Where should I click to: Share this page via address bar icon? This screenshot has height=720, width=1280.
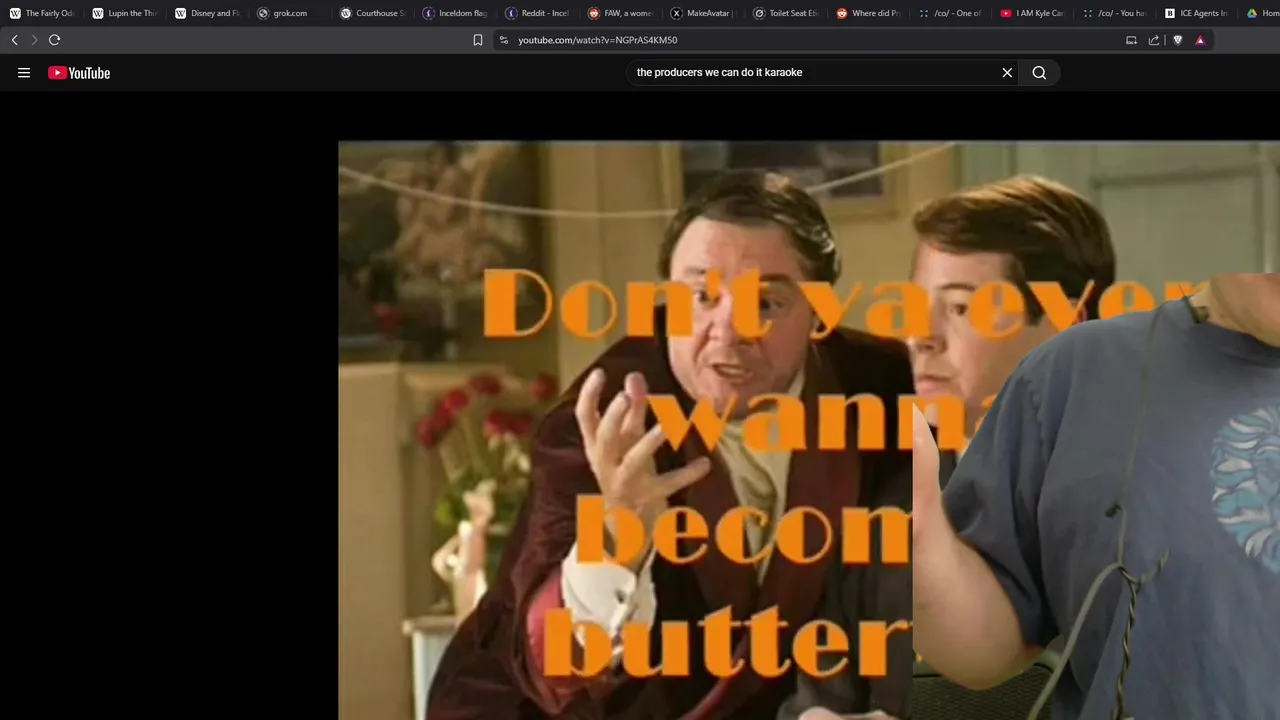click(1154, 40)
